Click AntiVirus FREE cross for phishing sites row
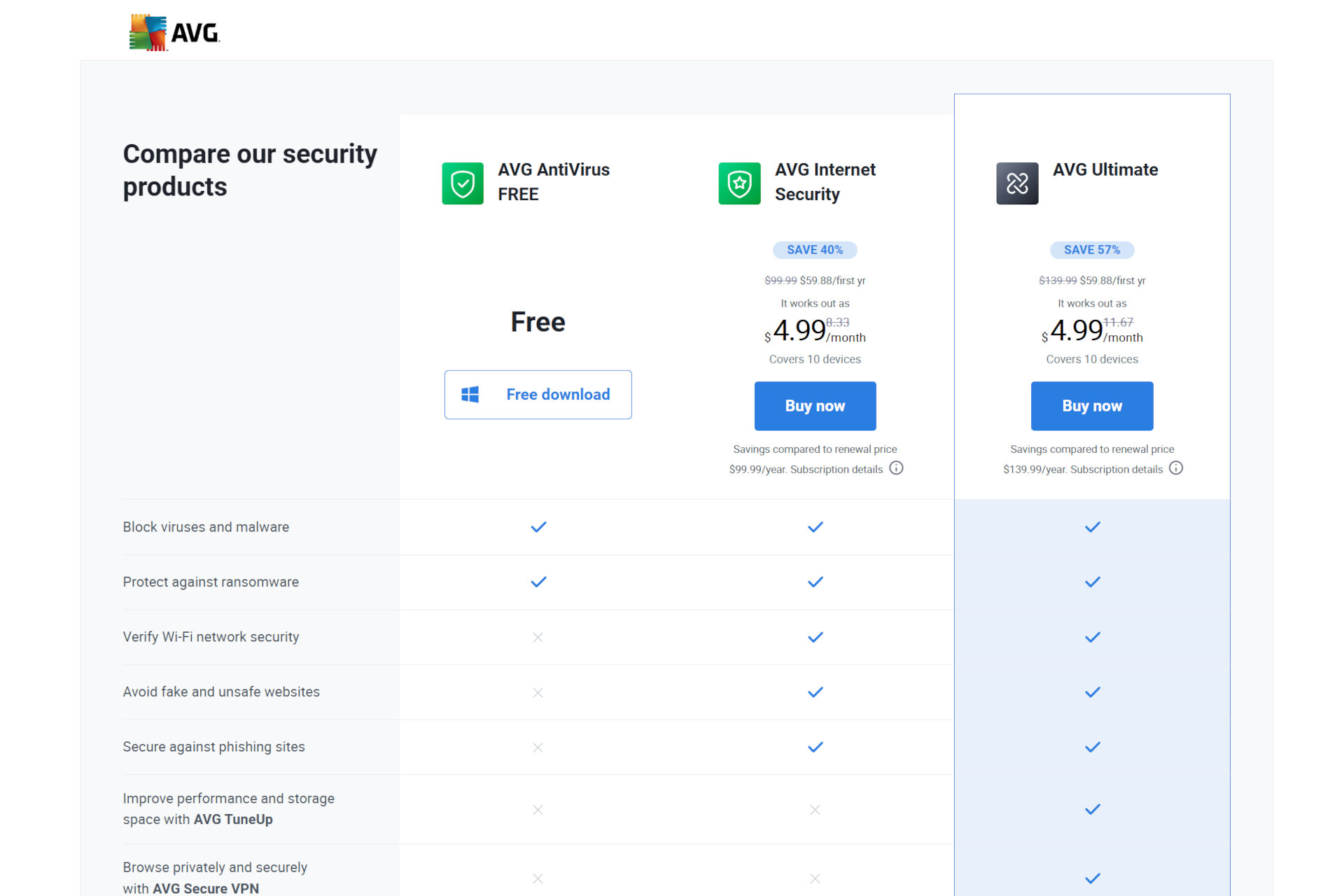1344x896 pixels. [x=538, y=748]
